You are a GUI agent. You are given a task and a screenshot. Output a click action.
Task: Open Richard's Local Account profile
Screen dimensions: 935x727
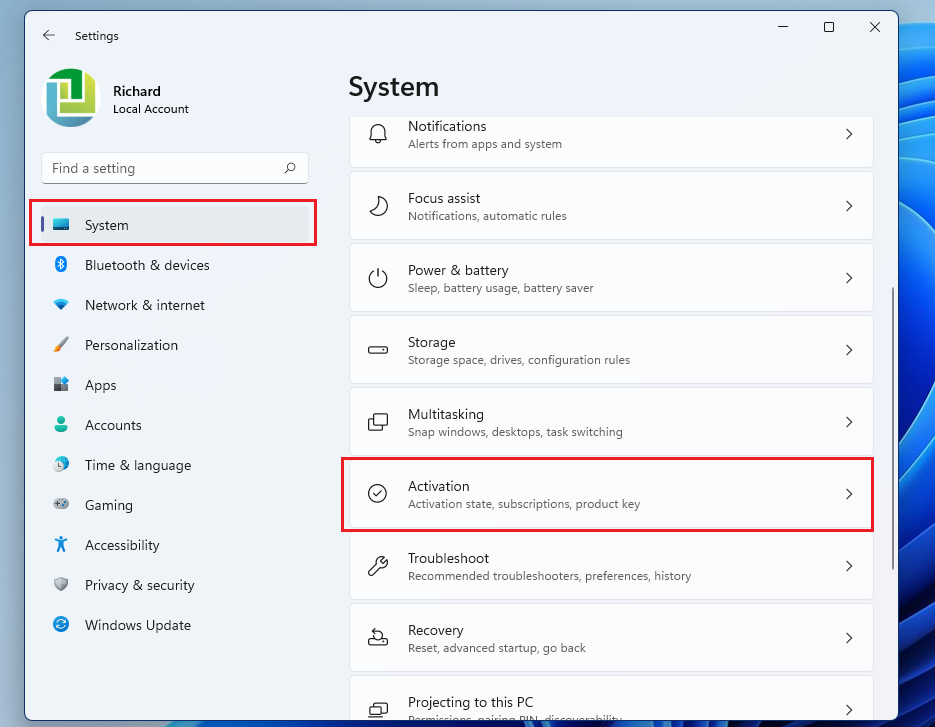tap(120, 98)
